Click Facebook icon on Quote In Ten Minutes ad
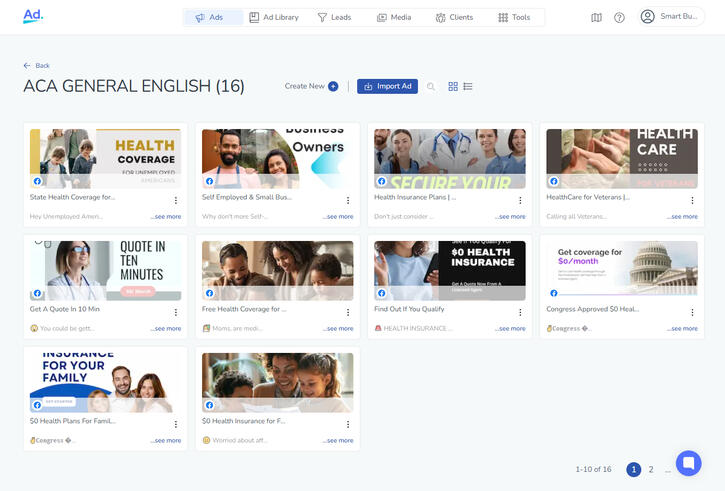 (x=37, y=293)
